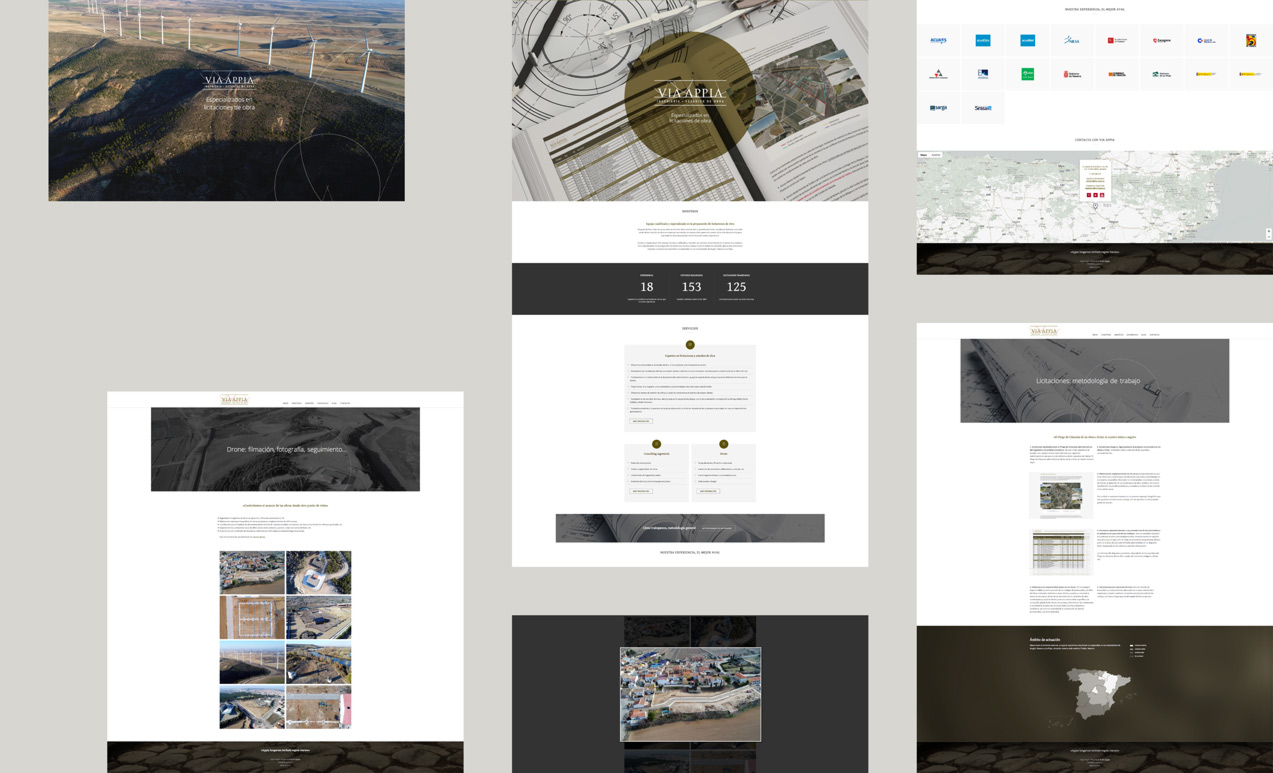This screenshot has width=1273, height=773.
Task: Click the Gobierno de Navarra logo
Action: pos(1072,74)
